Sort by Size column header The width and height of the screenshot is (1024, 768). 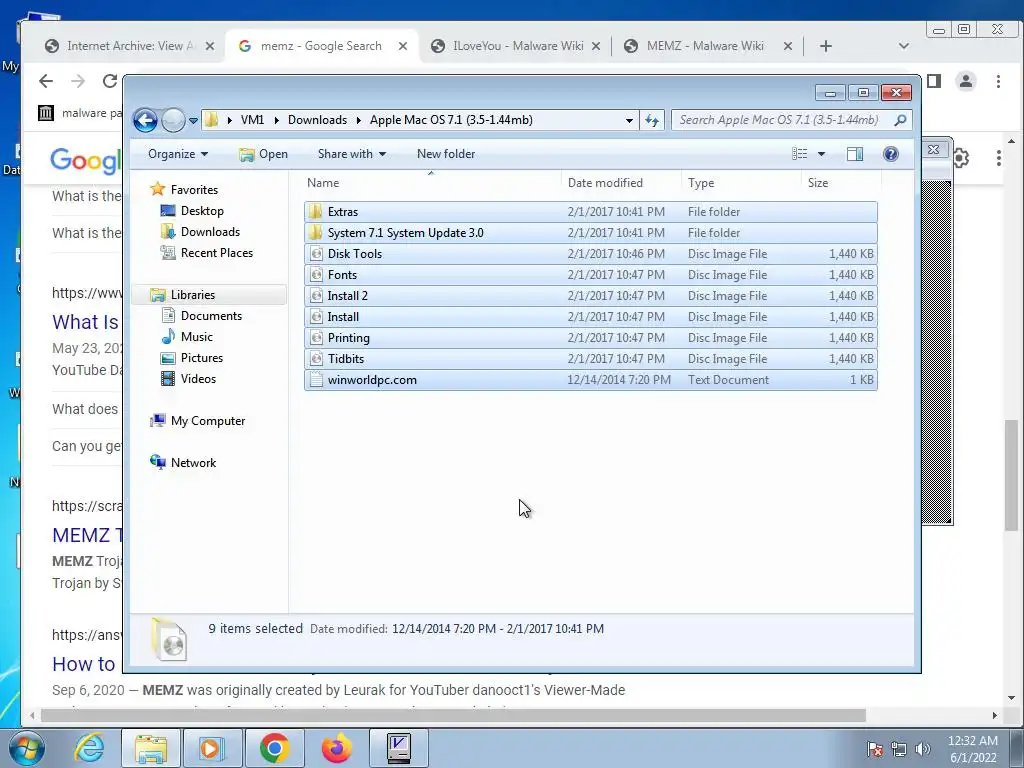(818, 183)
